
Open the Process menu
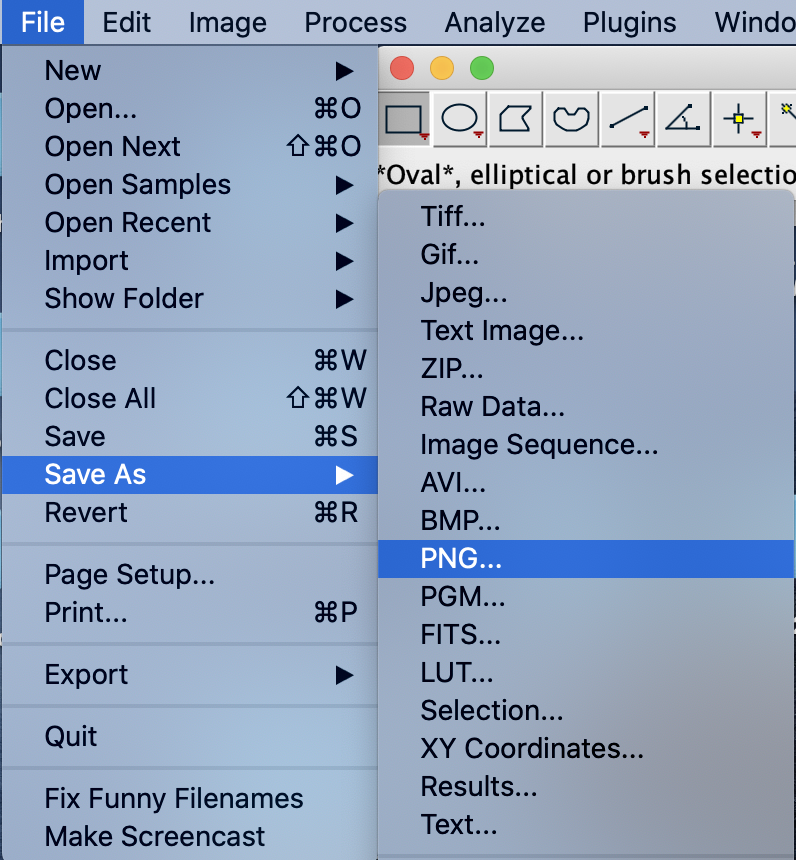tap(355, 22)
